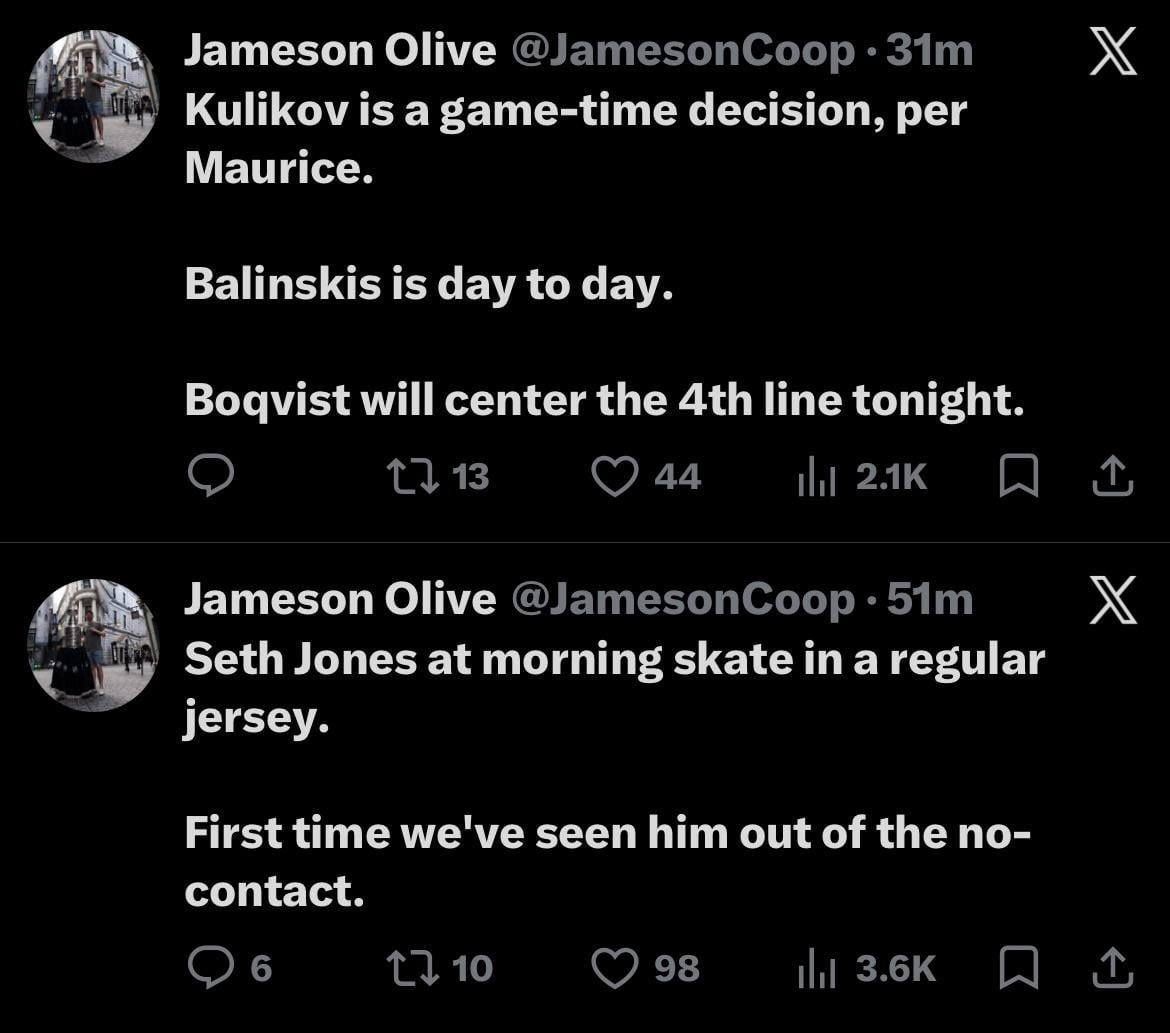Open the @JamesonCoop handle on the 51m tweet
This screenshot has height=1033, width=1170.
(x=683, y=599)
